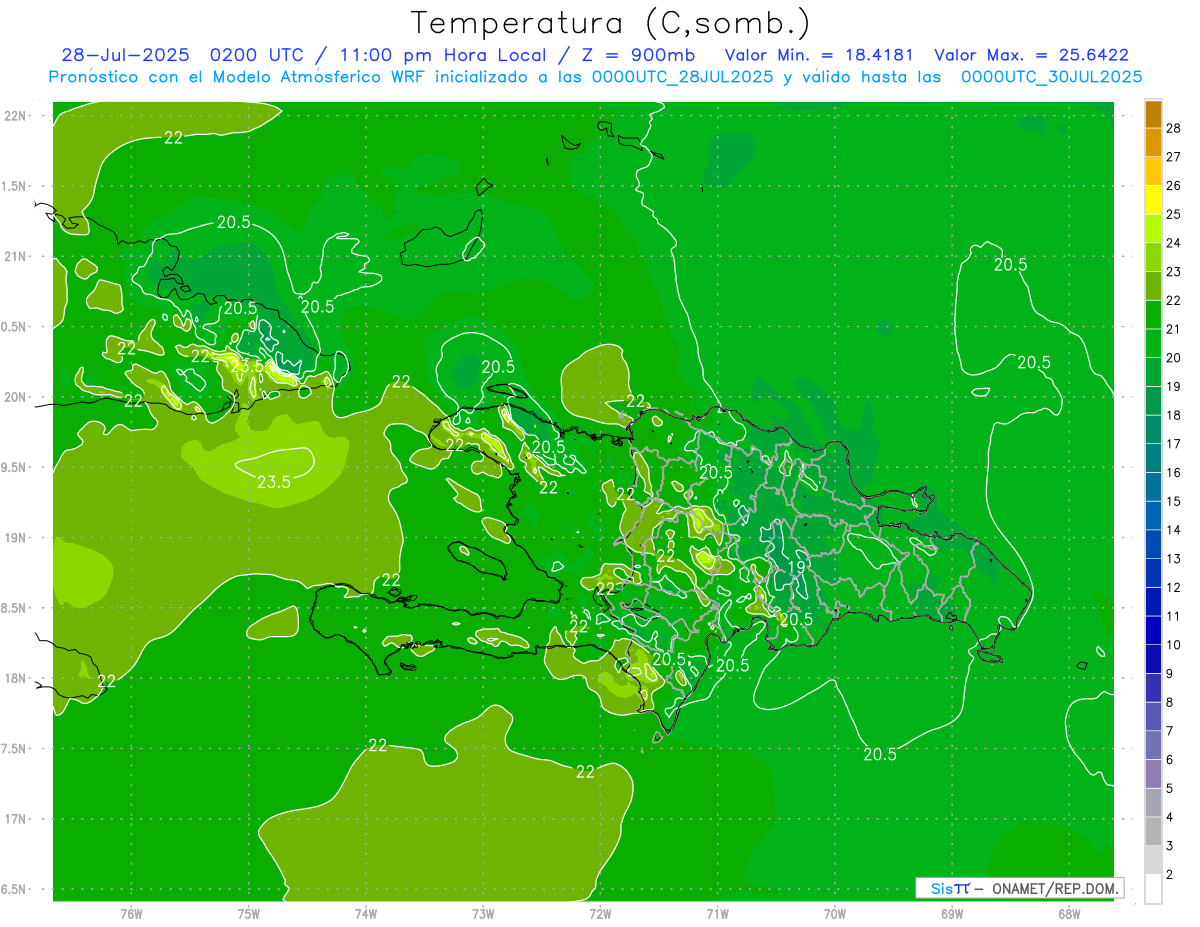Click the "73W" longitude axis label
Image resolution: width=1200 pixels, height=927 pixels.
(x=483, y=913)
